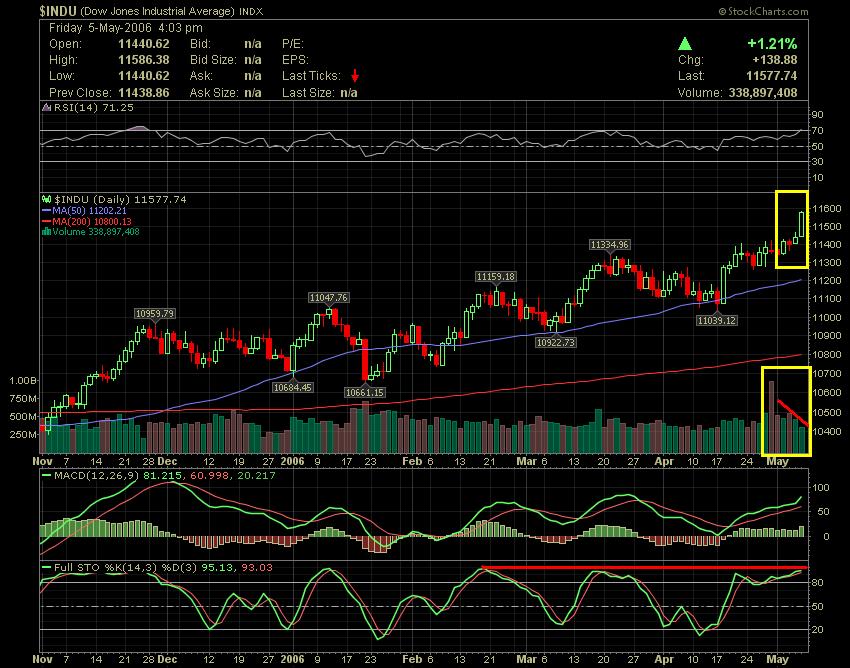Viewport: 850px width, 668px height.
Task: Click the 'INDX' exchange label
Action: coord(251,11)
